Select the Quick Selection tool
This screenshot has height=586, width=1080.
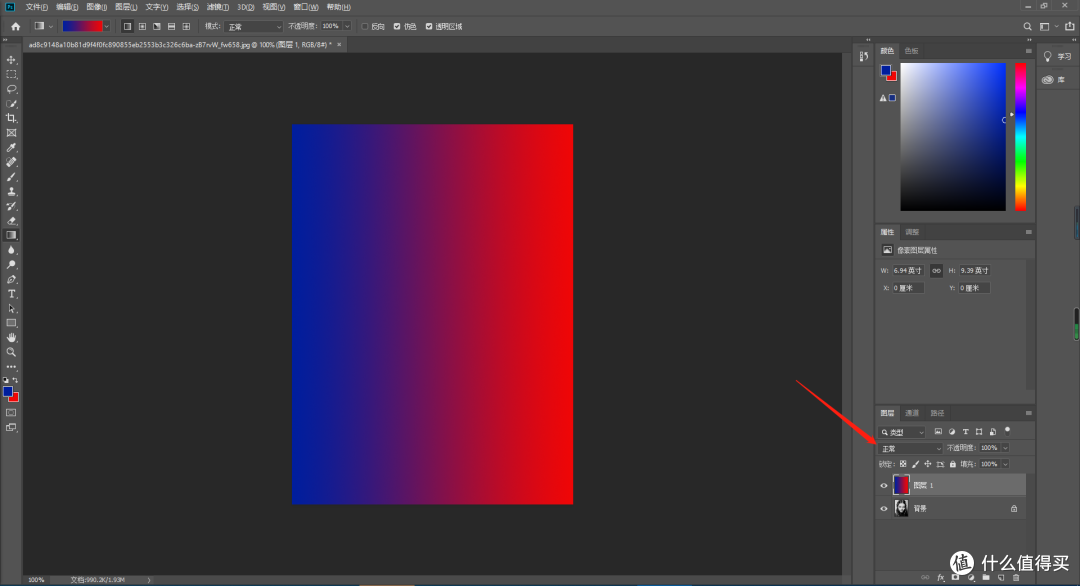[11, 104]
